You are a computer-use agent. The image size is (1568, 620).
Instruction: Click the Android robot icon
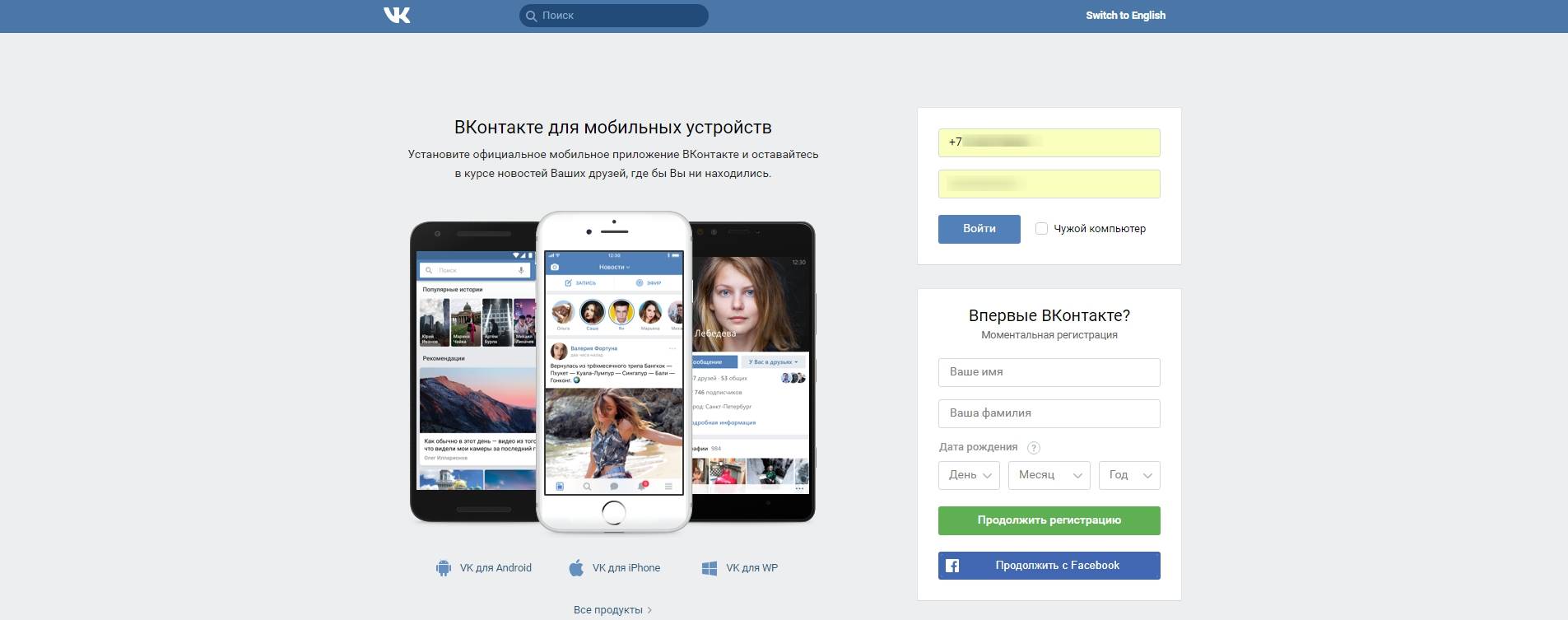444,568
